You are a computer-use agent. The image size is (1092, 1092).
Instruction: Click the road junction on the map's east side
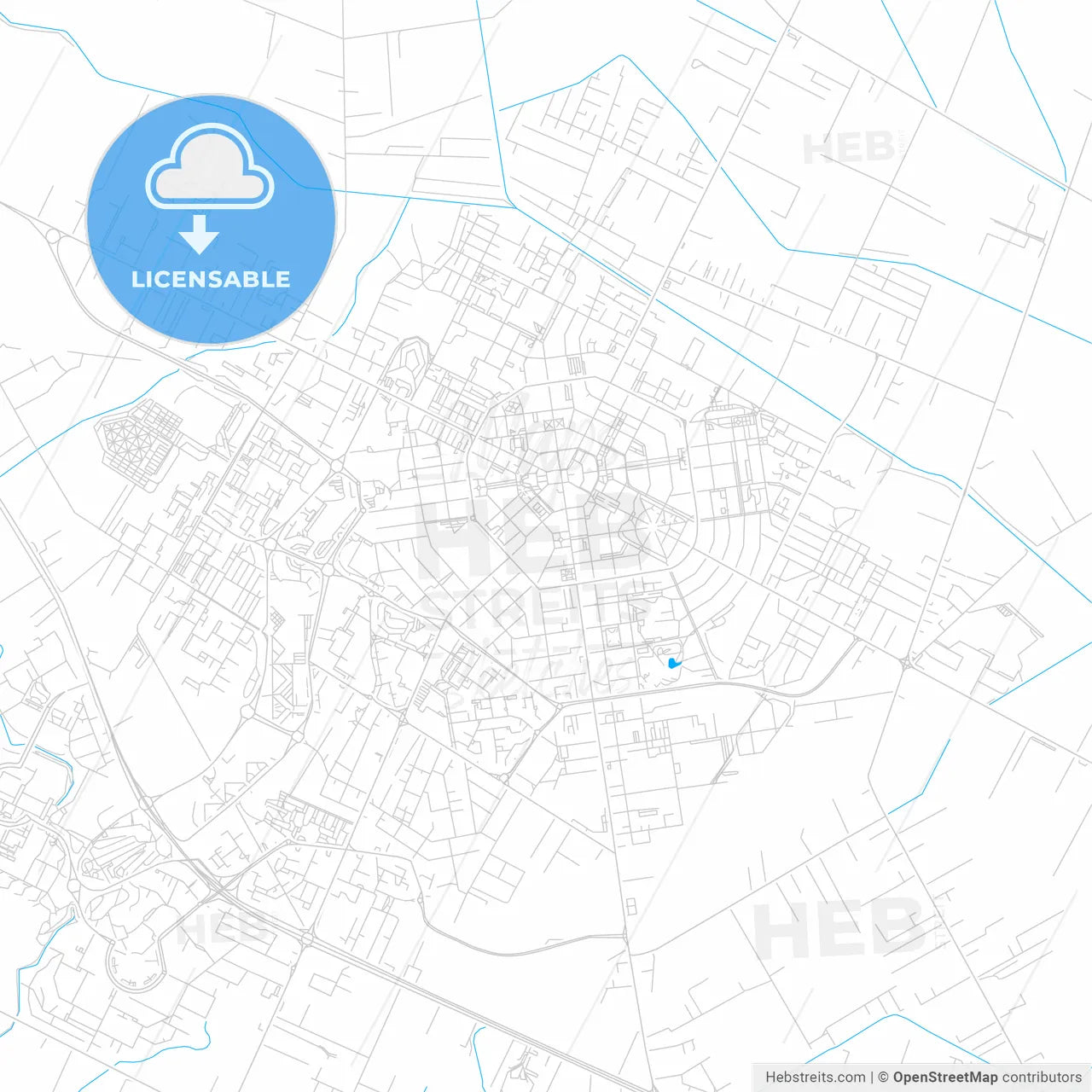pyautogui.click(x=908, y=661)
